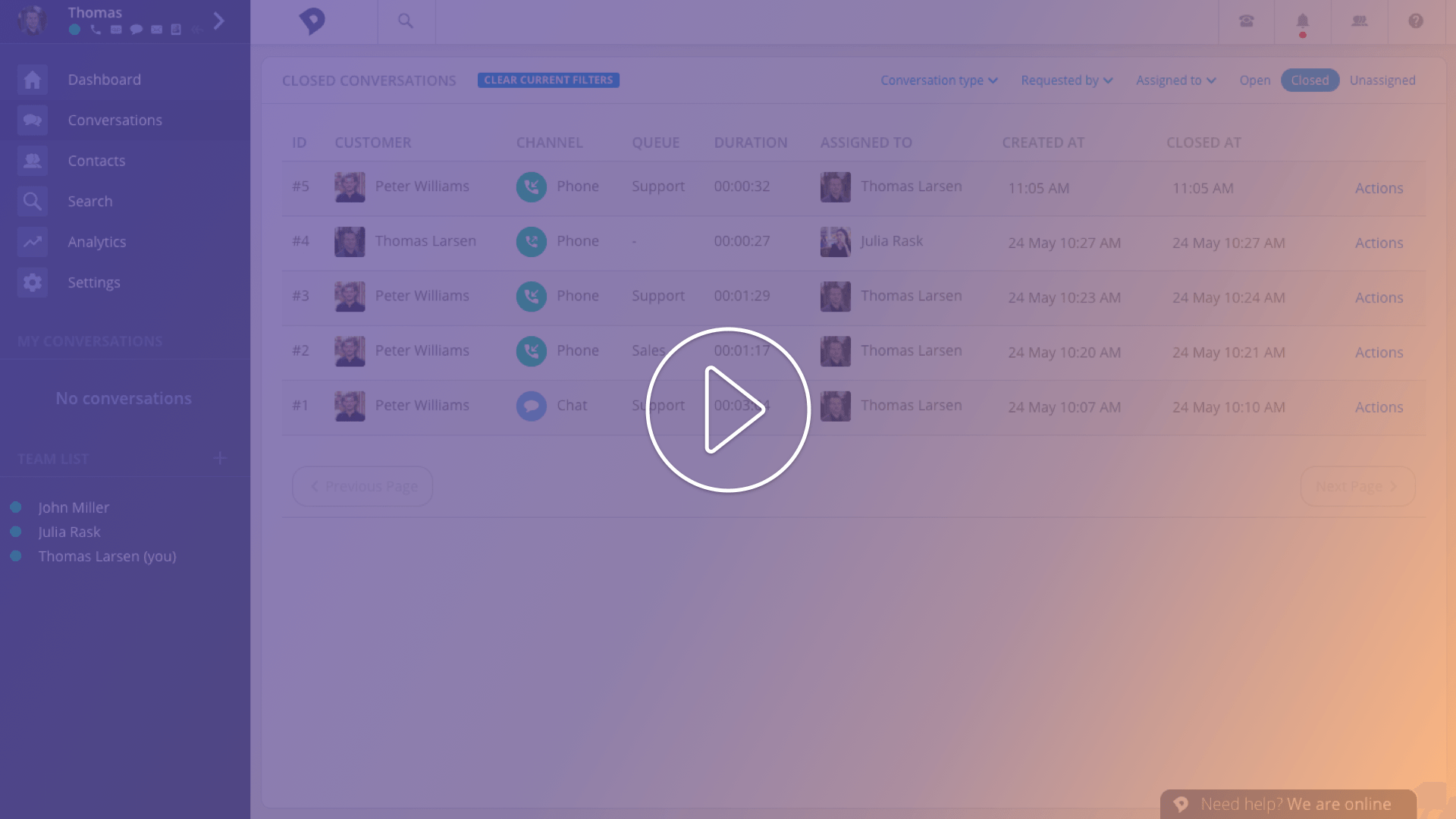Open Contacts in sidebar menu
Viewport: 1456px width, 819px height.
click(x=96, y=161)
